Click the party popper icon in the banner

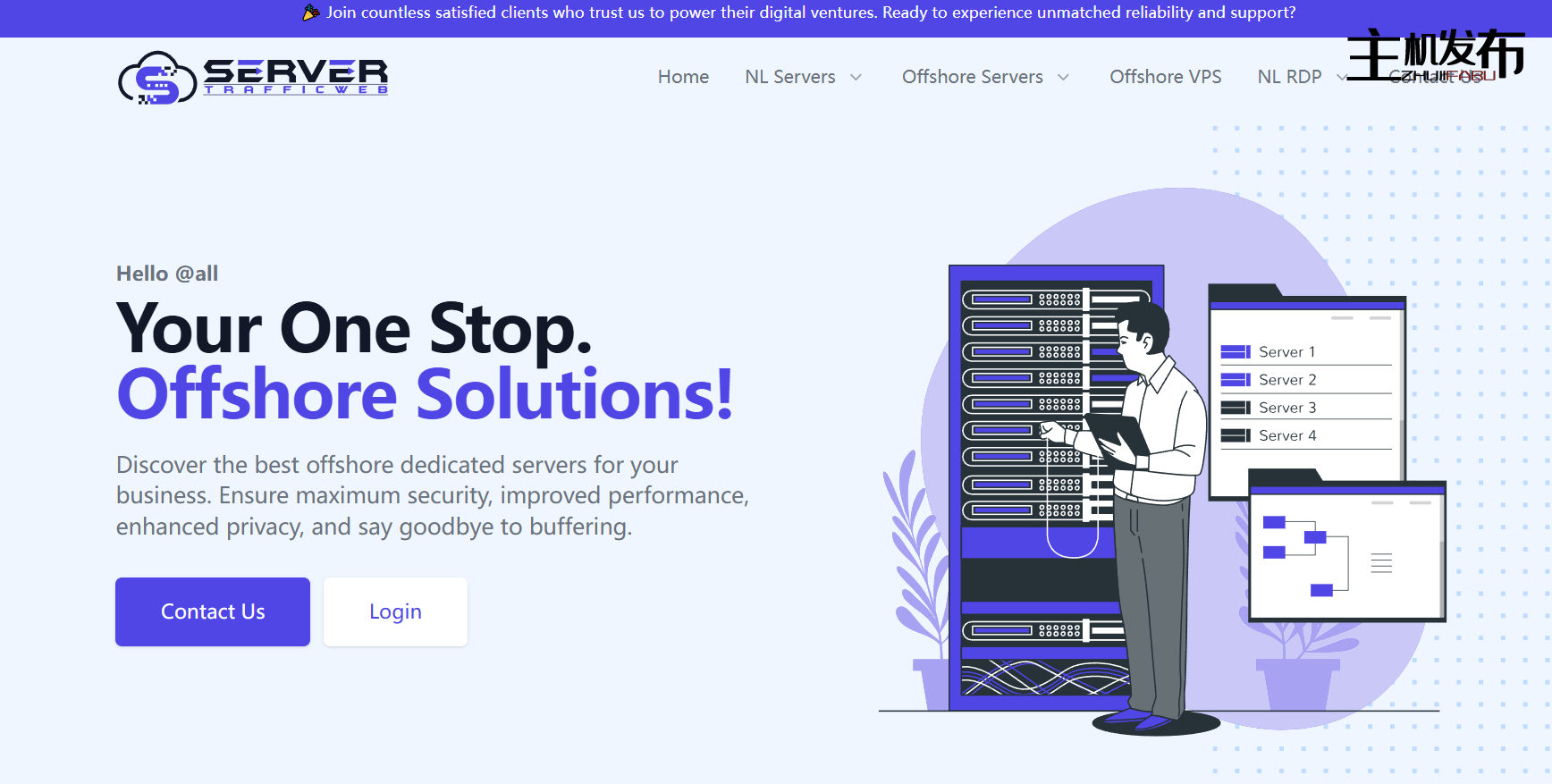point(310,13)
